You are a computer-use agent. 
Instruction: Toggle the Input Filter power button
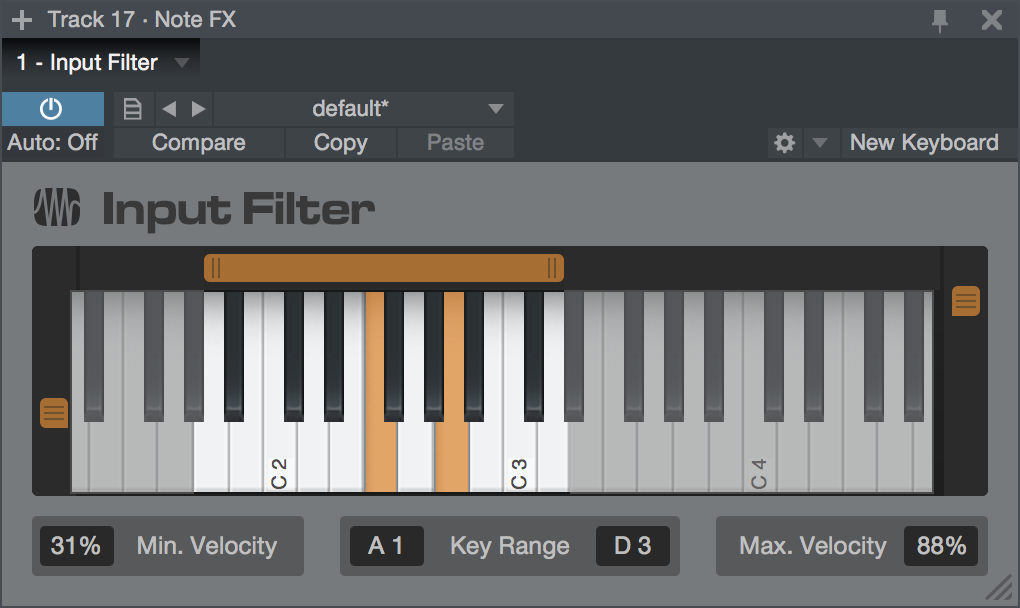(x=52, y=109)
